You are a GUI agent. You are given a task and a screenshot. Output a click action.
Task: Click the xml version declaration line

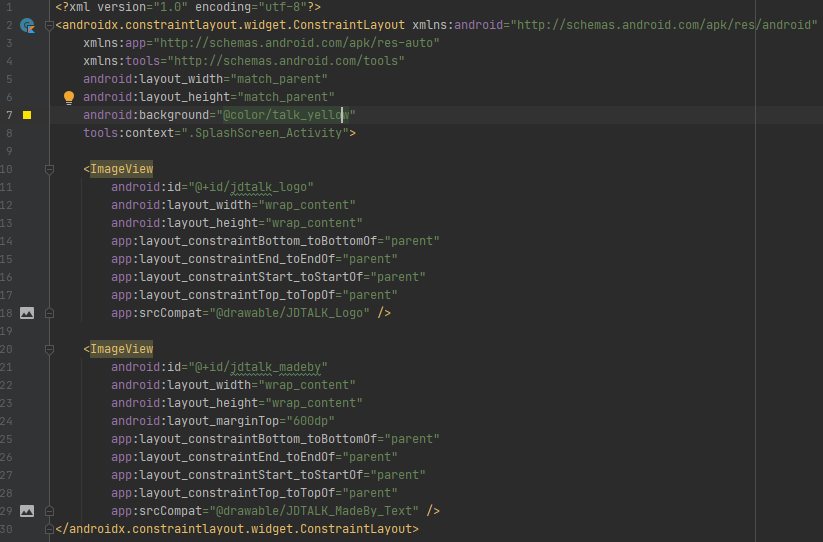[x=188, y=7]
